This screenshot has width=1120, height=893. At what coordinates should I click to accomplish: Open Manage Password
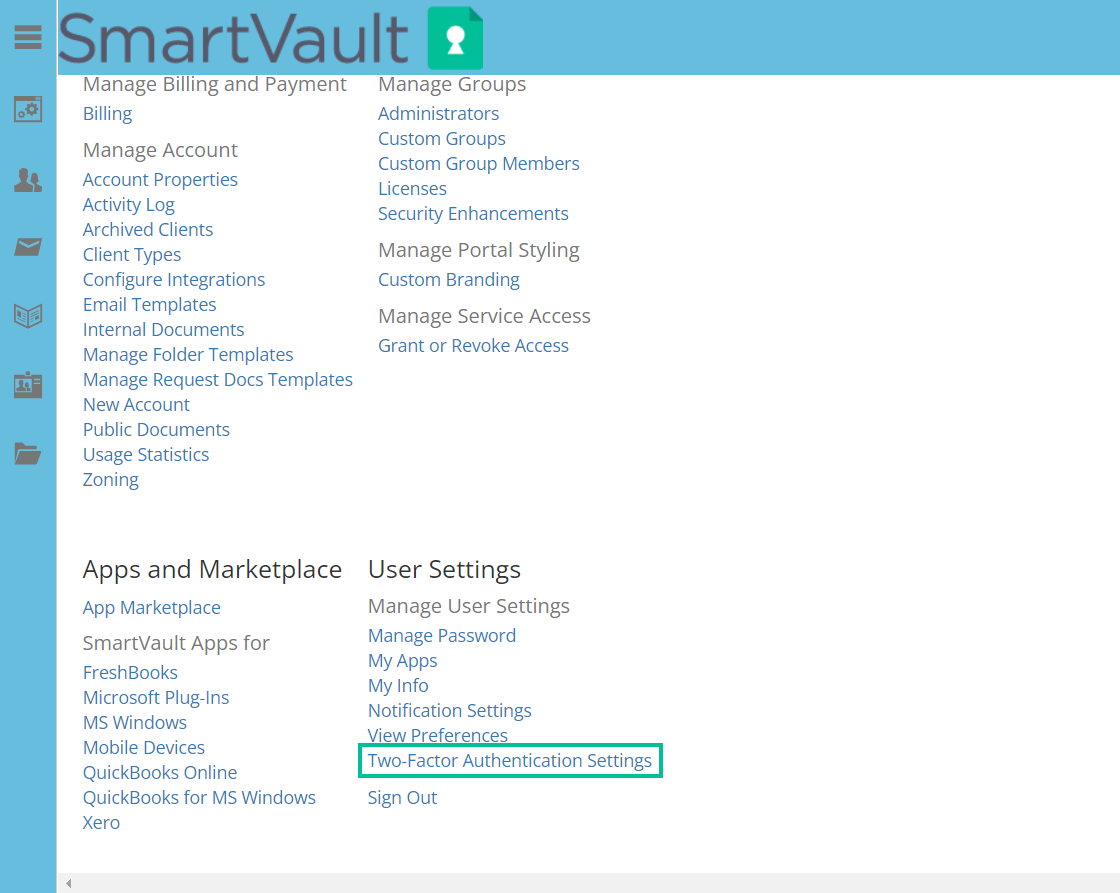pyautogui.click(x=442, y=635)
